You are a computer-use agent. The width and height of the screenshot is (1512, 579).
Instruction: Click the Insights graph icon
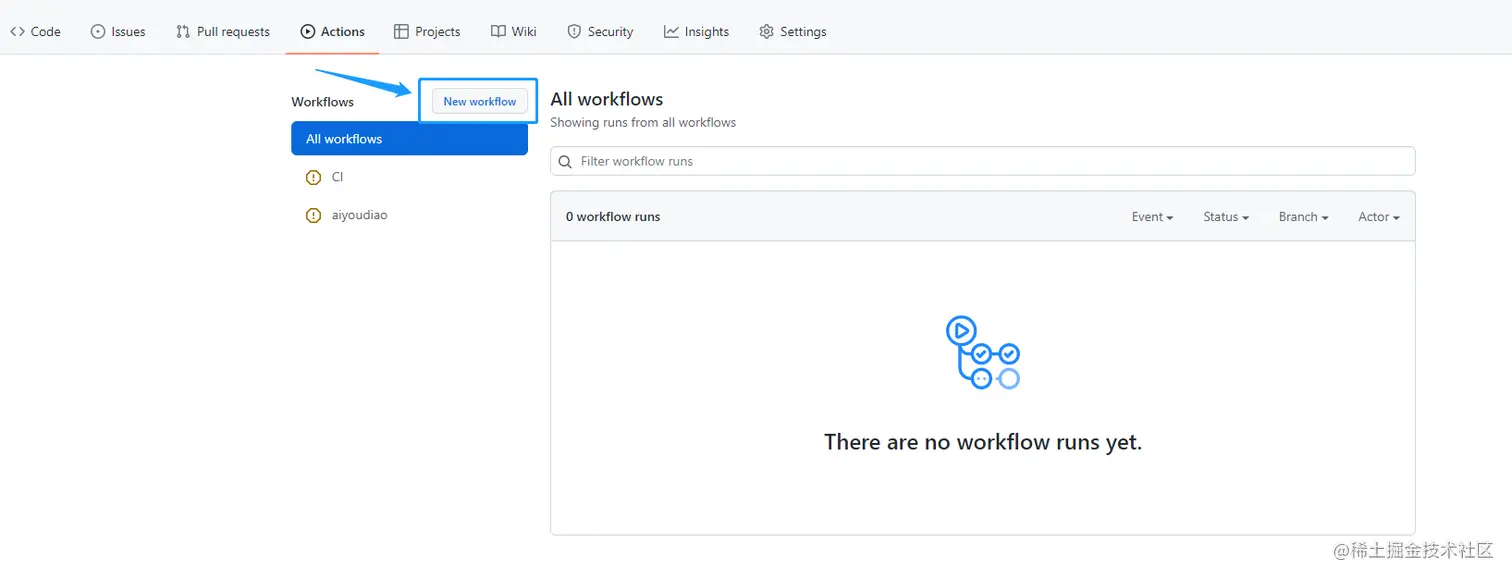point(671,32)
